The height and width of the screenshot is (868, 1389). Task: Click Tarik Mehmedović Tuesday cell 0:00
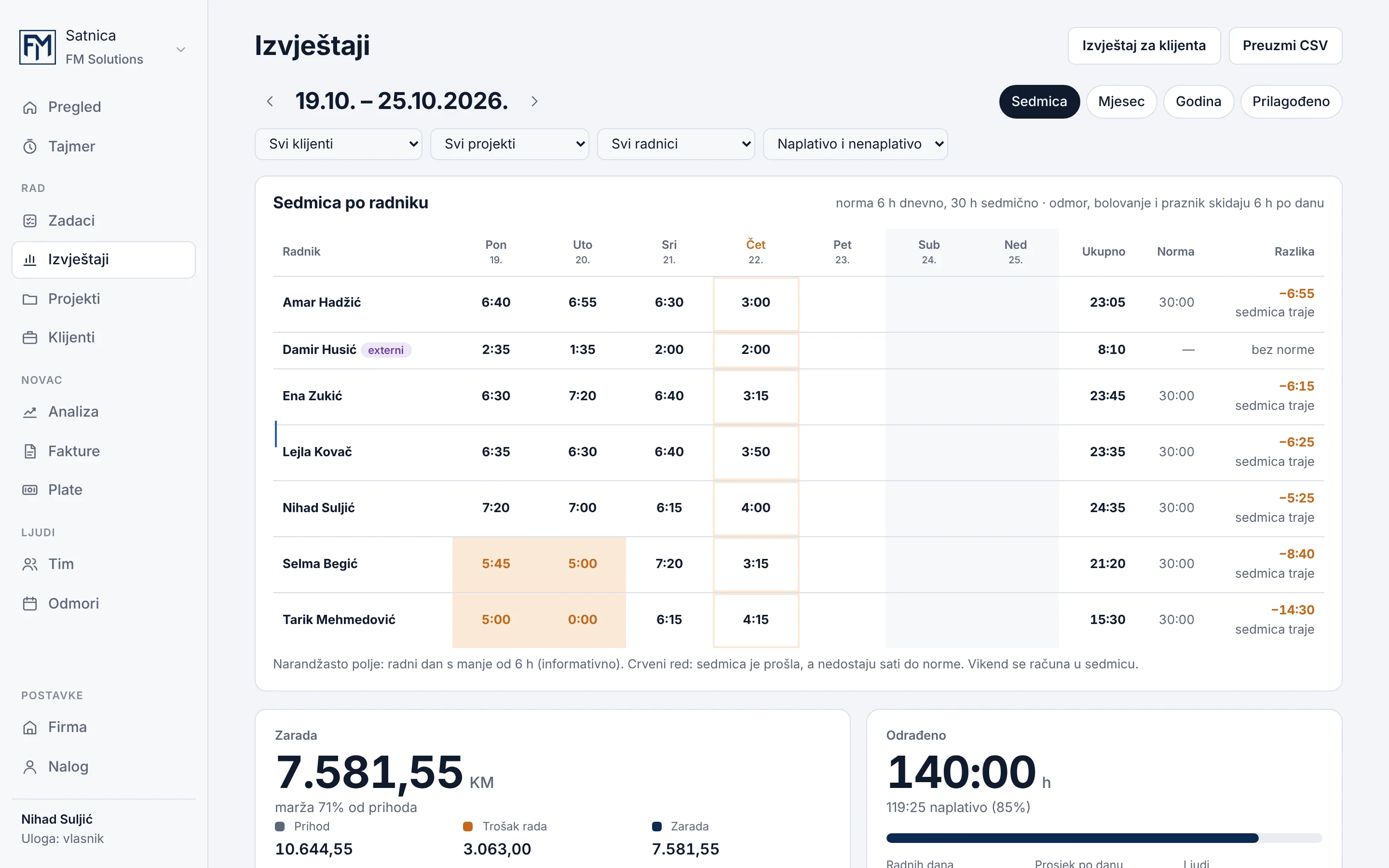[582, 620]
